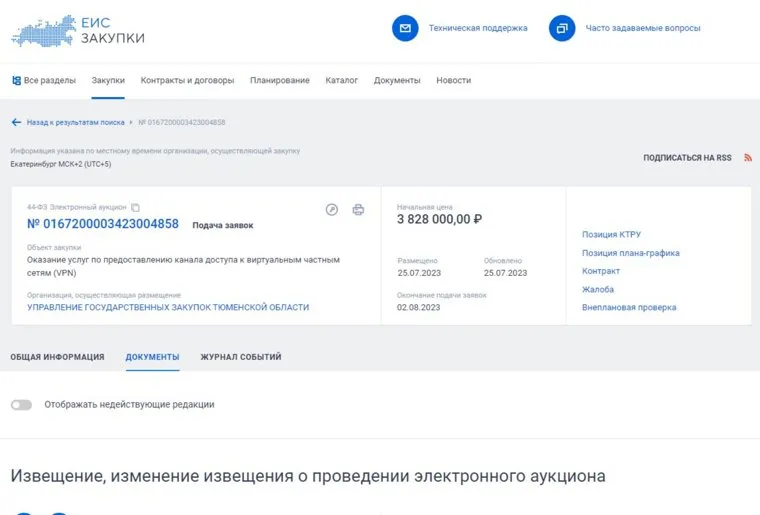
Task: Click the Жалоба link
Action: [x=598, y=289]
